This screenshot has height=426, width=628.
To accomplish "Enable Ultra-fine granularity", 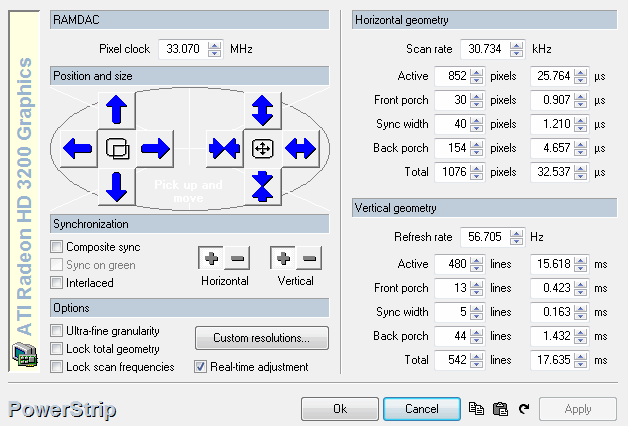I will 56,331.
